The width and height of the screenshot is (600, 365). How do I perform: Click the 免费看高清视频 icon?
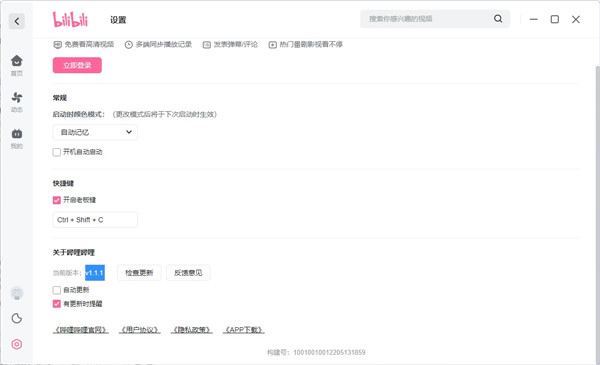(57, 45)
